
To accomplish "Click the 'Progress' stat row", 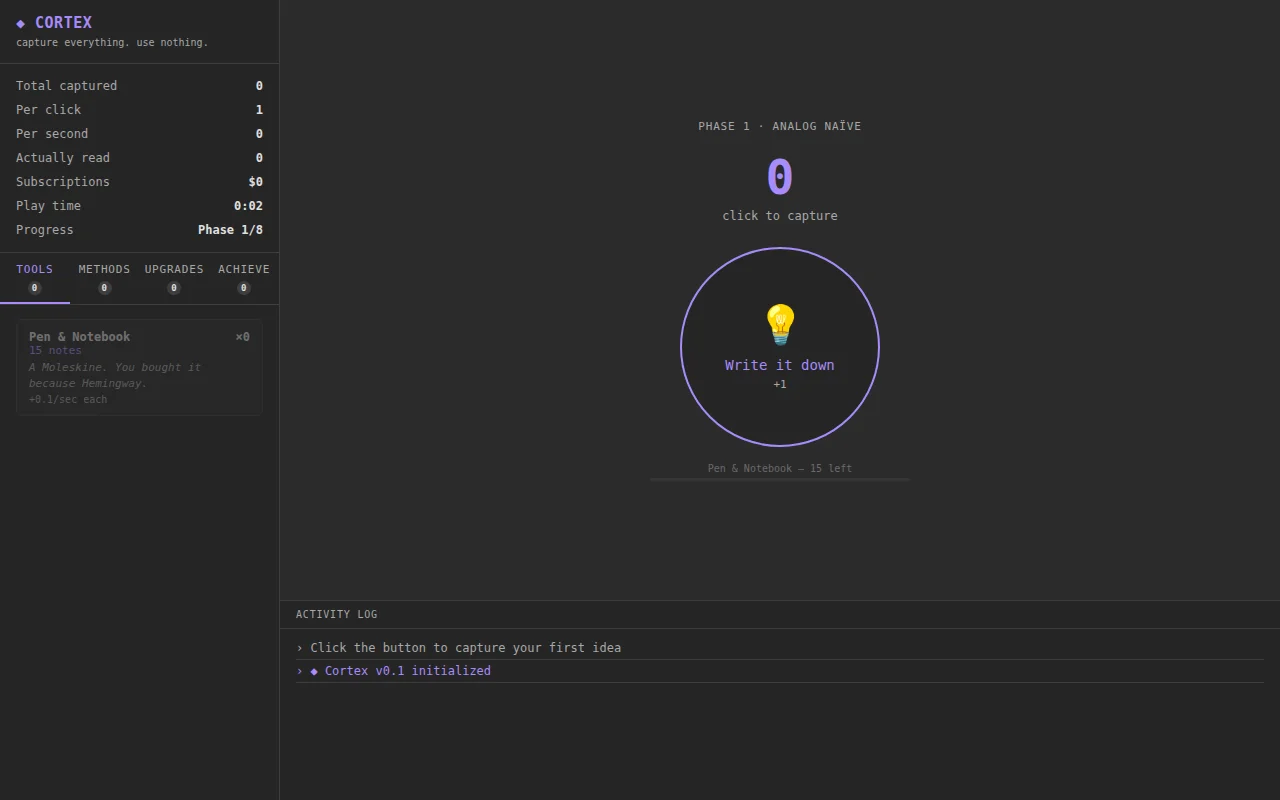I will [139, 230].
